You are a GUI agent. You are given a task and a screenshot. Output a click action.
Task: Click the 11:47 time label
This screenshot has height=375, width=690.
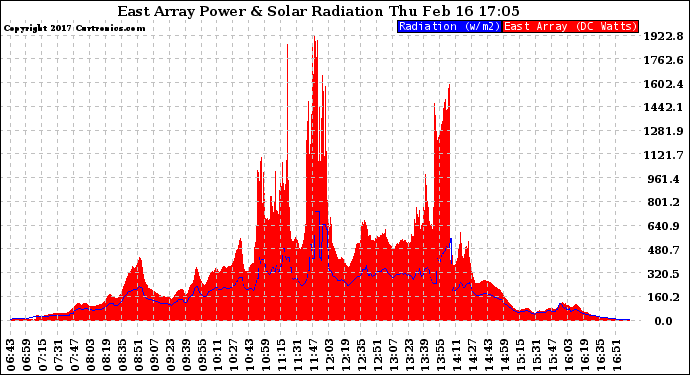[314, 355]
